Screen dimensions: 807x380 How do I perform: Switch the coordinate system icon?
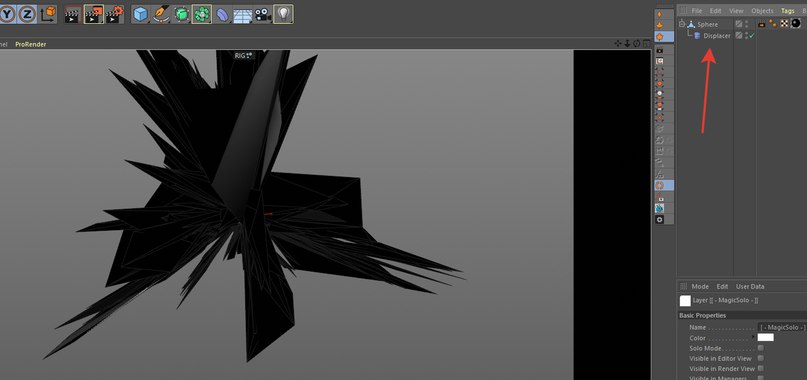(x=48, y=14)
